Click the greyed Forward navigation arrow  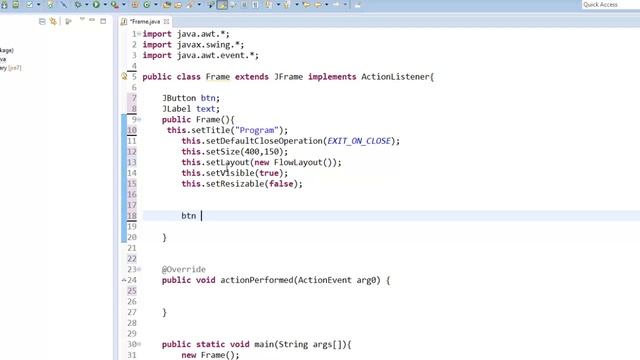(336, 4)
